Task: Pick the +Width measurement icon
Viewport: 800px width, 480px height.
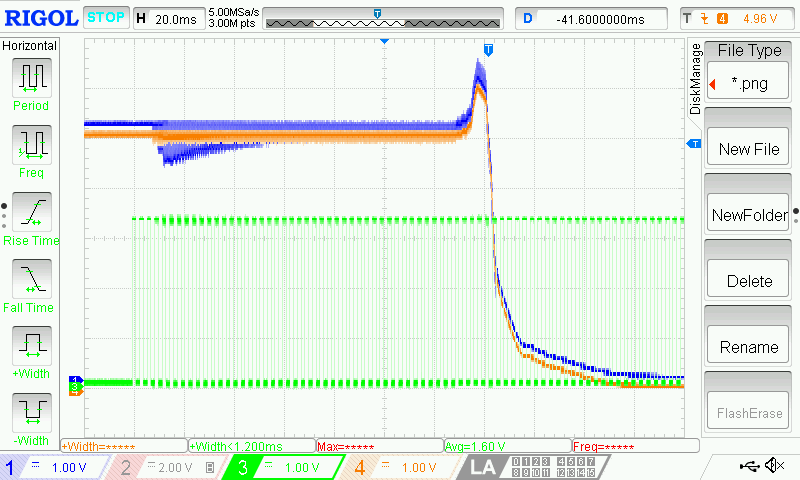Action: pos(30,348)
